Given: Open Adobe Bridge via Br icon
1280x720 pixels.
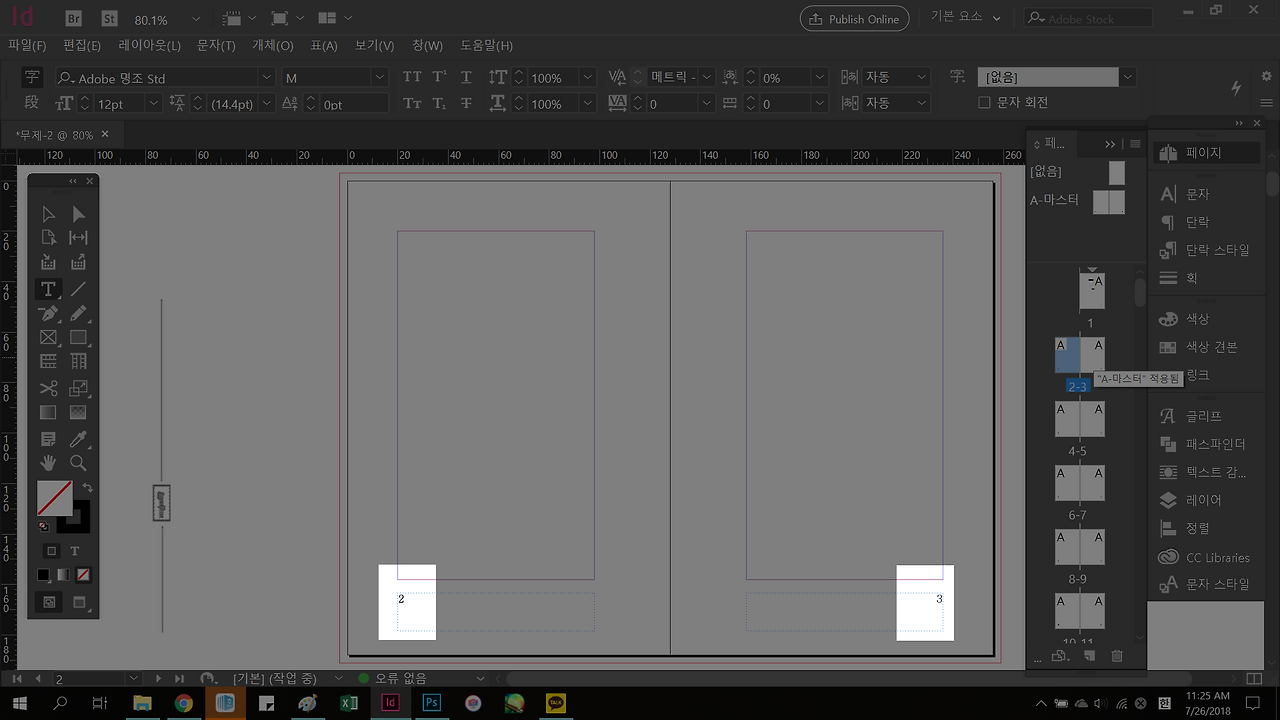Looking at the screenshot, I should (74, 19).
